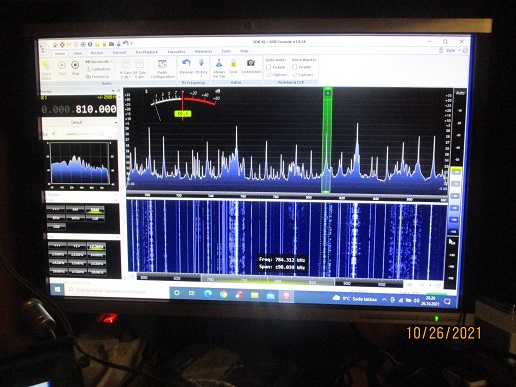
Task: Open Microsoft Edge from the taskbar
Action: (208, 293)
